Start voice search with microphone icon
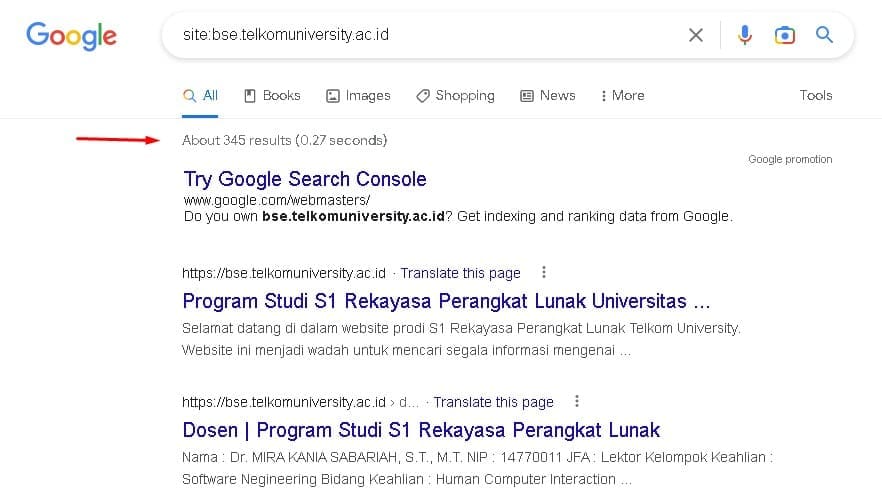882x500 pixels. pyautogui.click(x=745, y=35)
